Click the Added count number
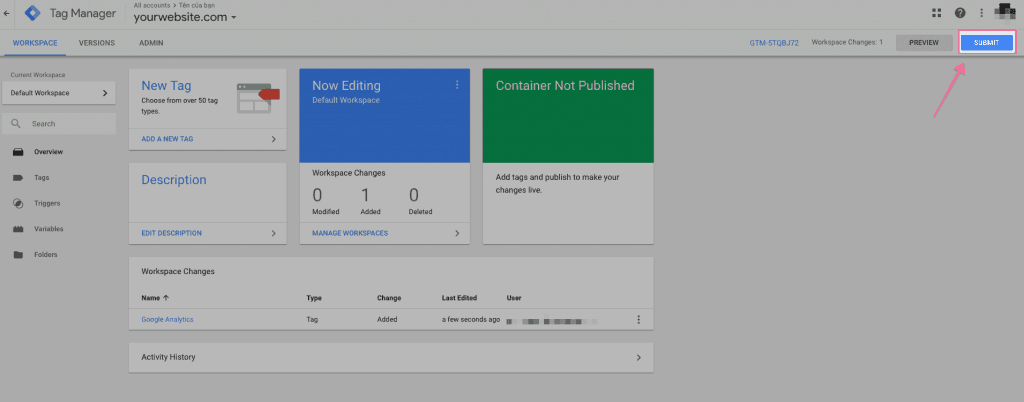This screenshot has height=402, width=1024. (x=366, y=195)
